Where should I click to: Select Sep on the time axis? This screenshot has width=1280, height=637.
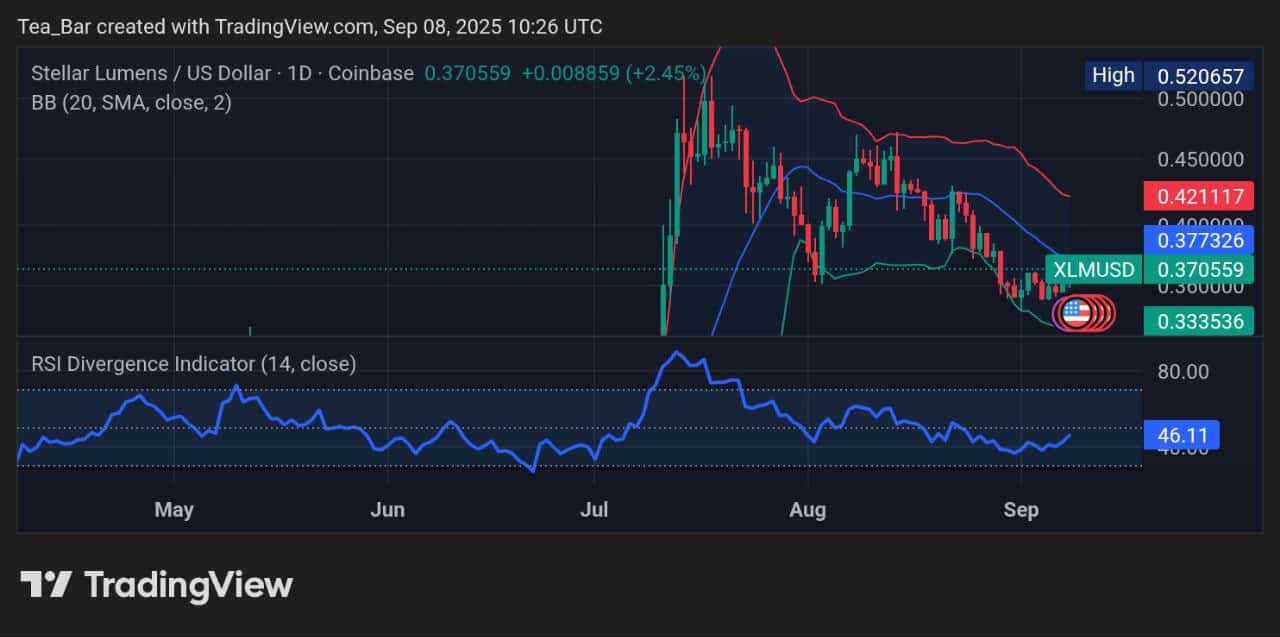click(1021, 510)
